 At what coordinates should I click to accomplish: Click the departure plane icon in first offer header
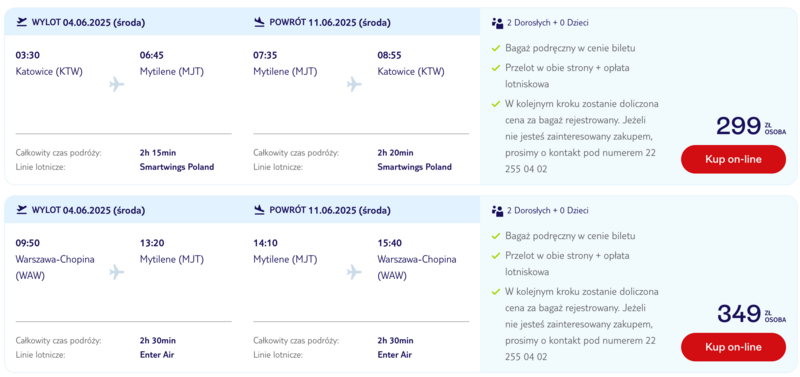click(x=21, y=22)
